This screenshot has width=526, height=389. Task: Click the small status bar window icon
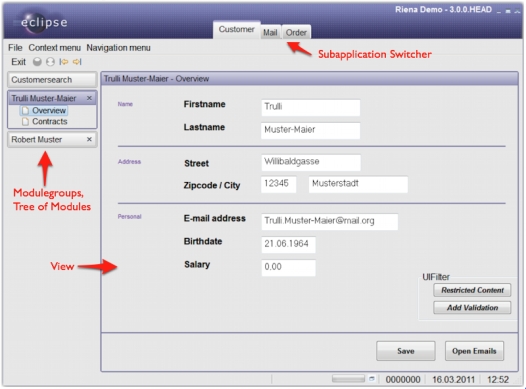(x=372, y=379)
